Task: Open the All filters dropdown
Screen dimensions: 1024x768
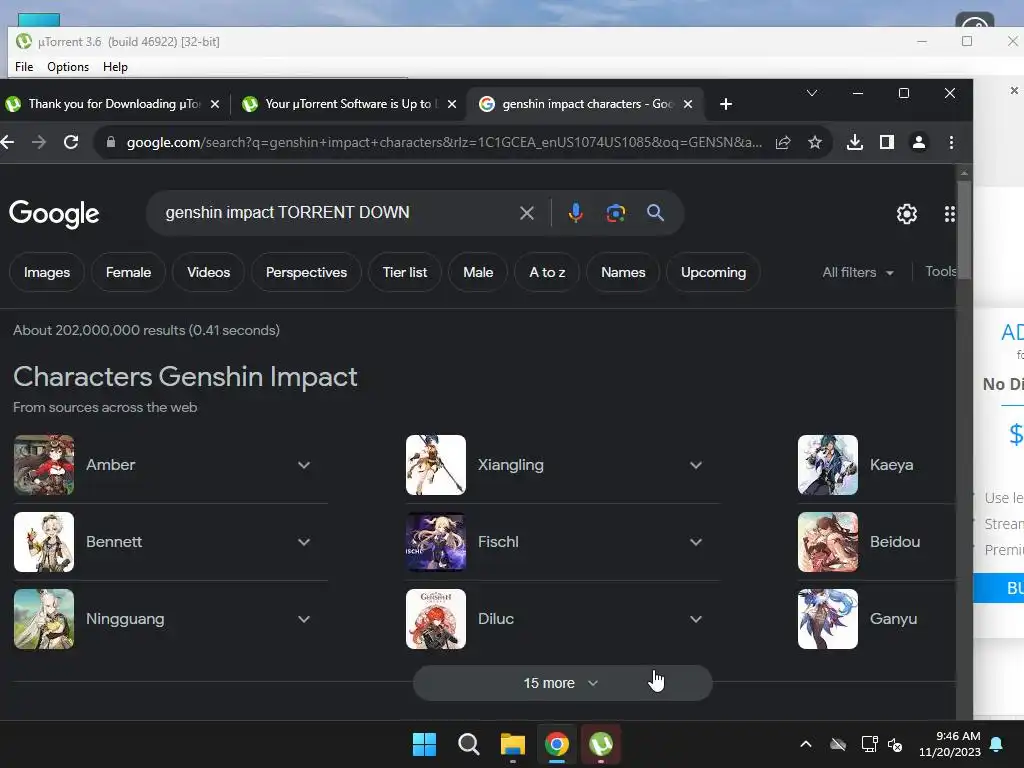Action: point(857,272)
